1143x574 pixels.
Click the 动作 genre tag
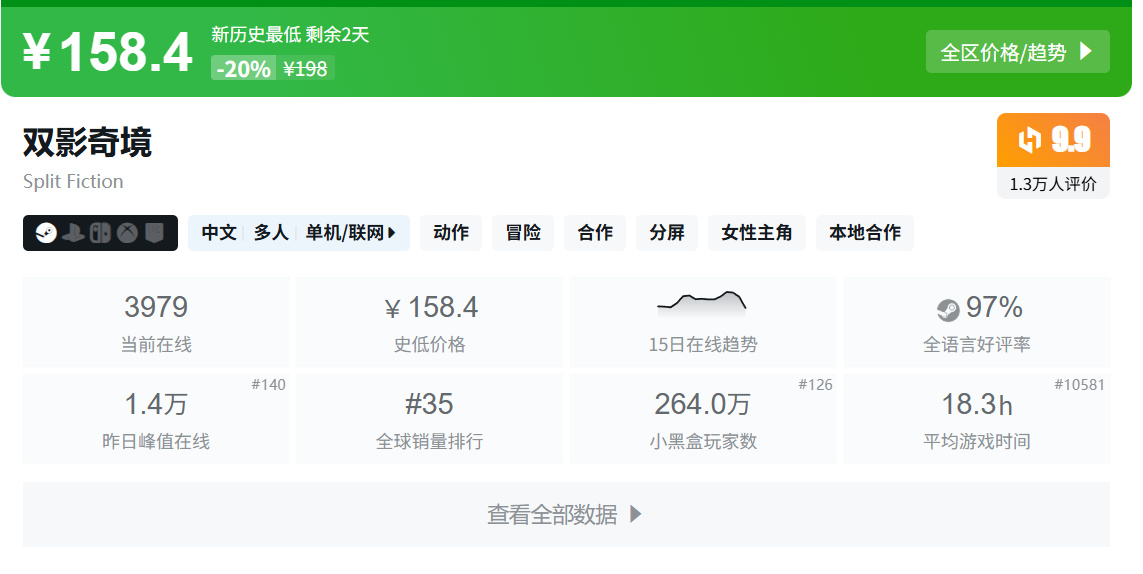point(450,233)
